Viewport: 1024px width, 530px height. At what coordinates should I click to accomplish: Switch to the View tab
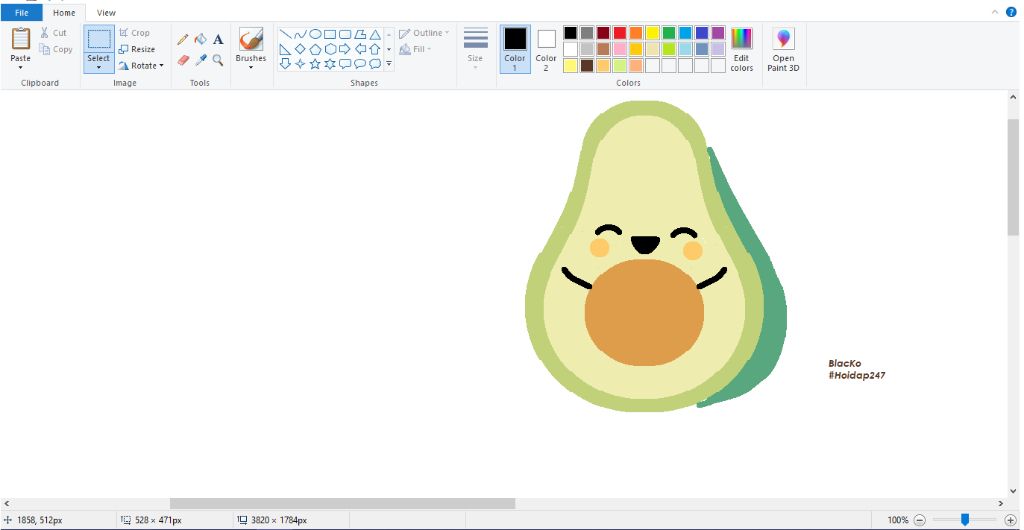106,12
